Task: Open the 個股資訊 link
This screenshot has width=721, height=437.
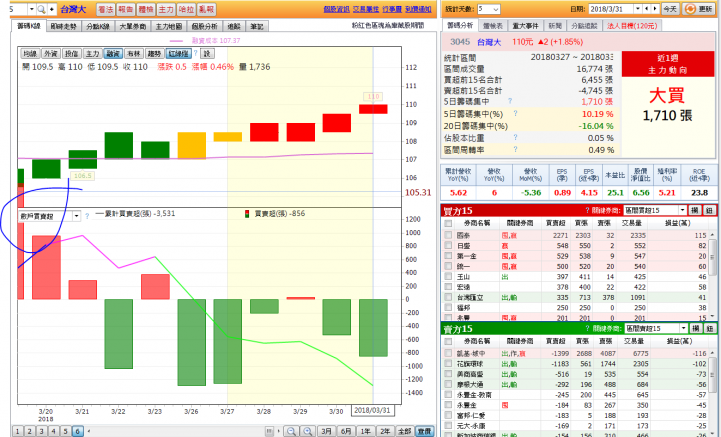Action: (x=336, y=9)
